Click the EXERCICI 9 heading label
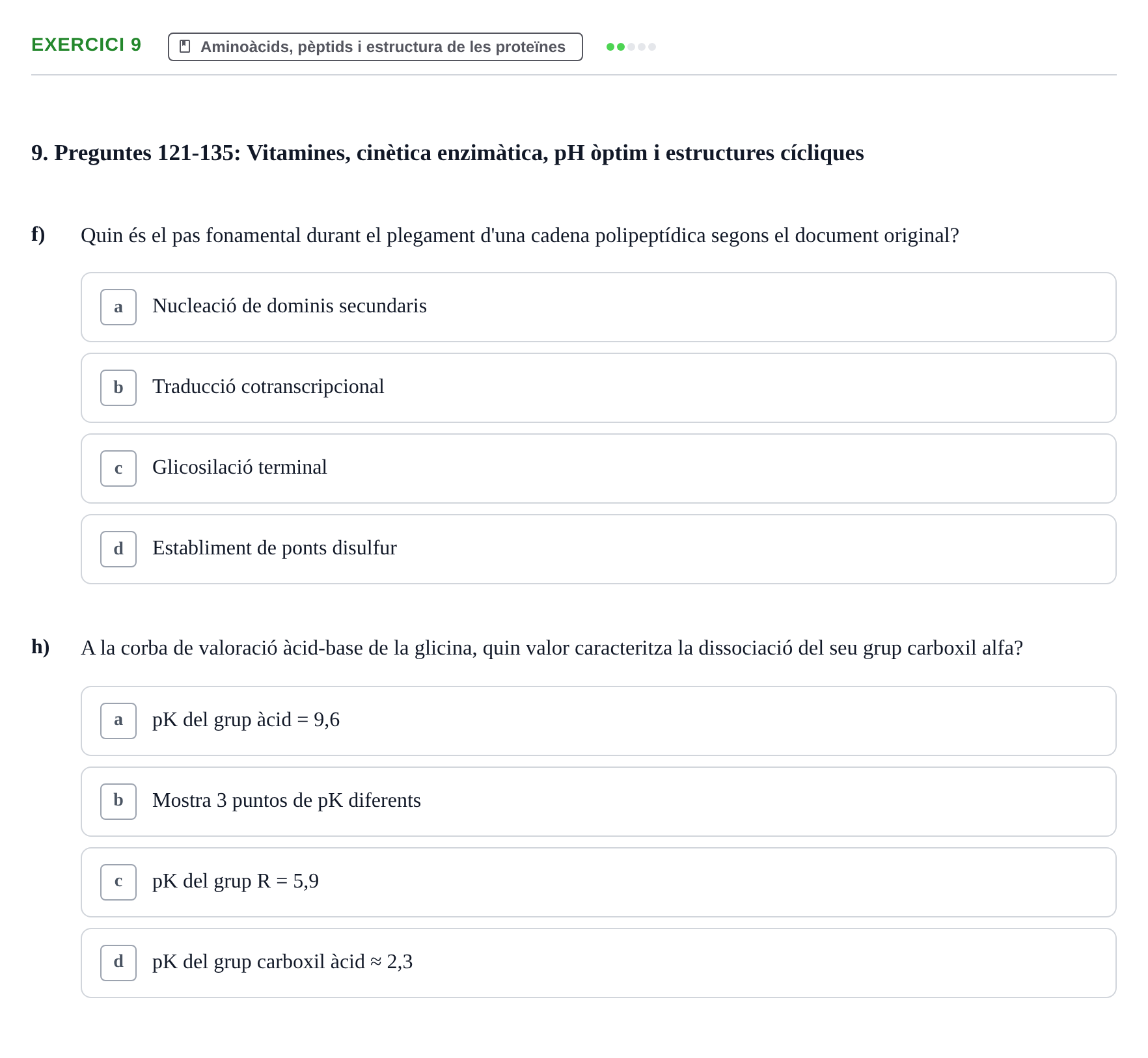Screen dimensions: 1148x1058 [87, 45]
